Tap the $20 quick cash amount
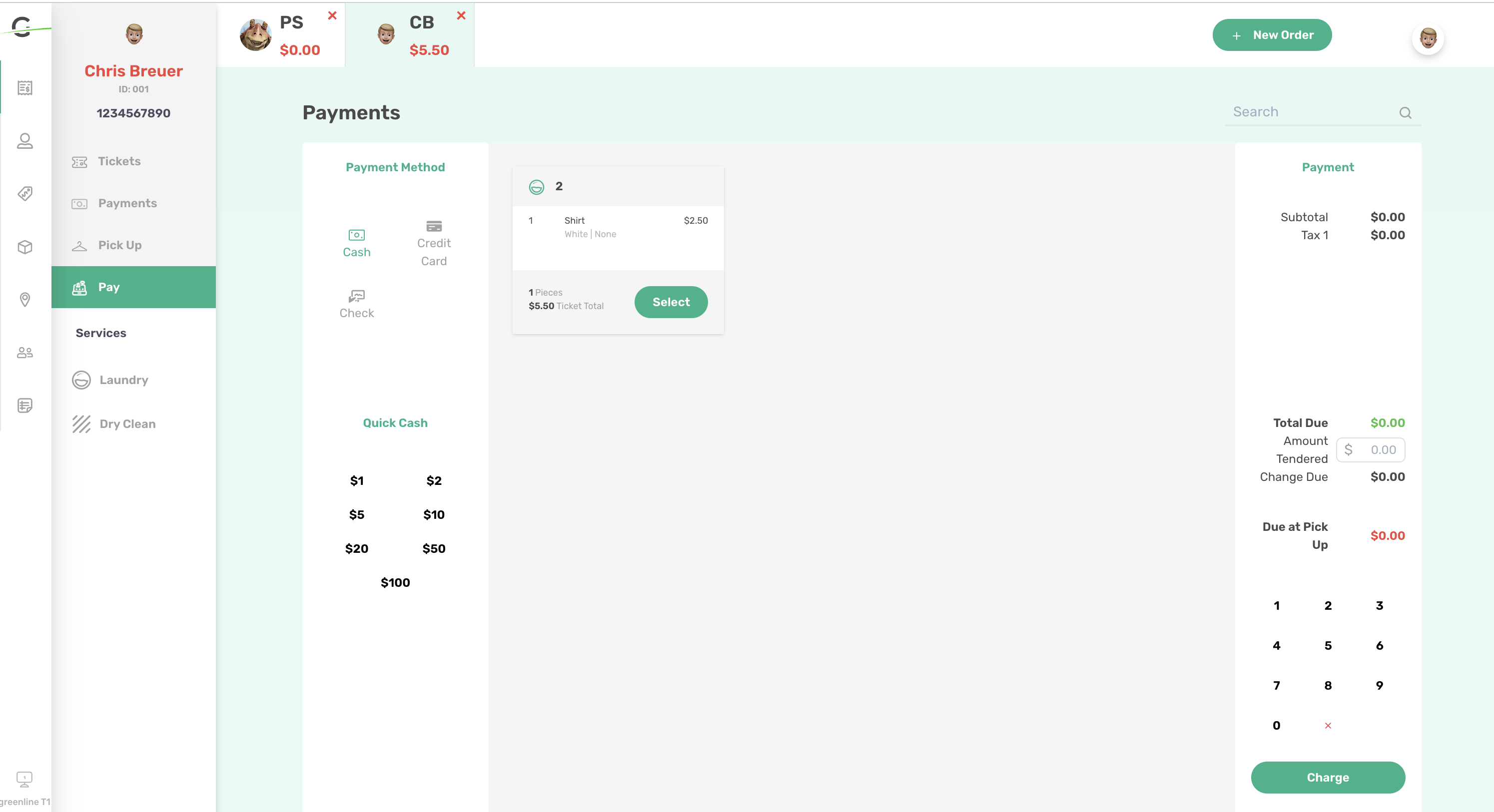Viewport: 1494px width, 812px height. tap(356, 548)
